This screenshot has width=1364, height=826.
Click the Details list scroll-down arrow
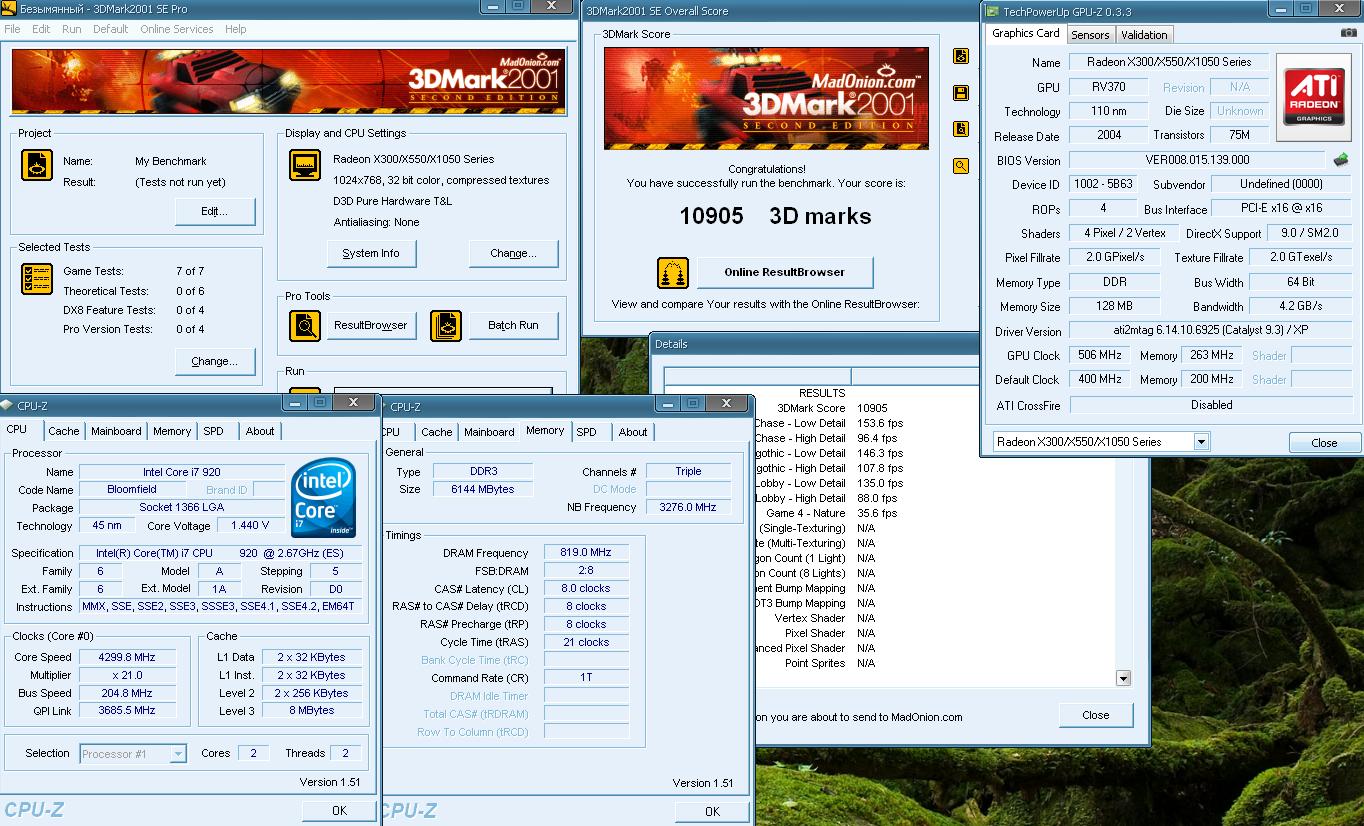pyautogui.click(x=1123, y=678)
